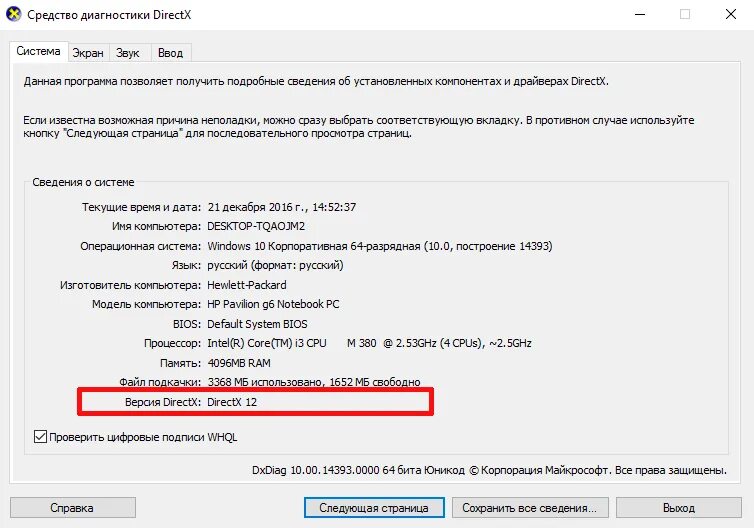Select the Windows 10 Корпоративная OS value

380,246
